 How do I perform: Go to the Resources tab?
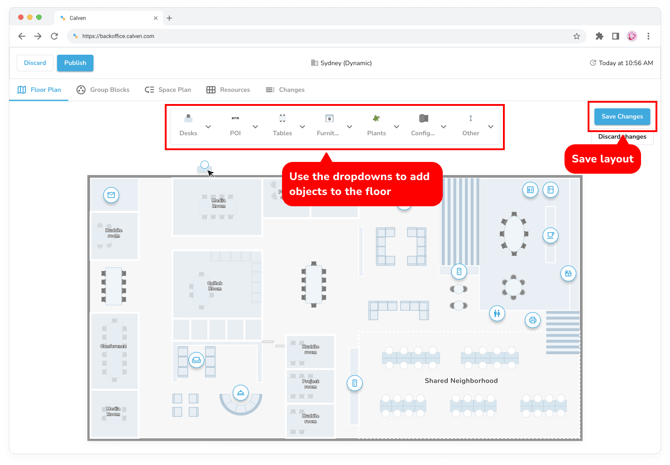(x=228, y=90)
